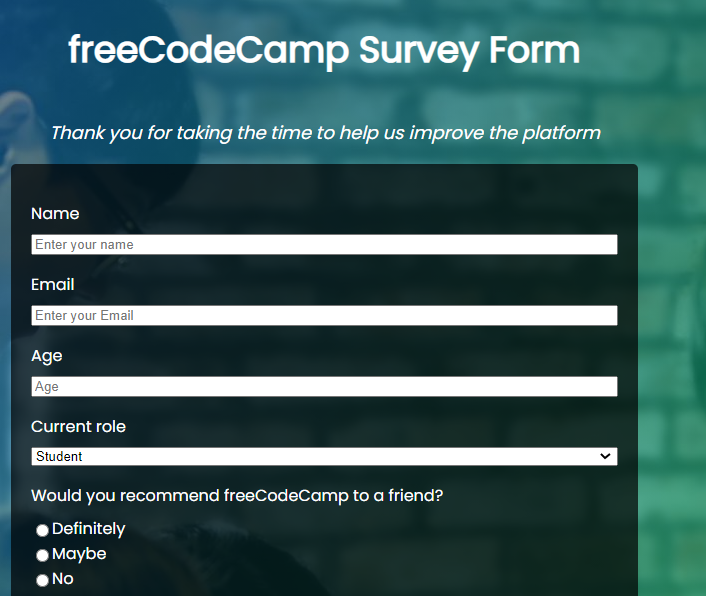Screen dimensions: 706x596
Task: Click the 'Enter your Email' placeholder text
Action: click(x=84, y=316)
